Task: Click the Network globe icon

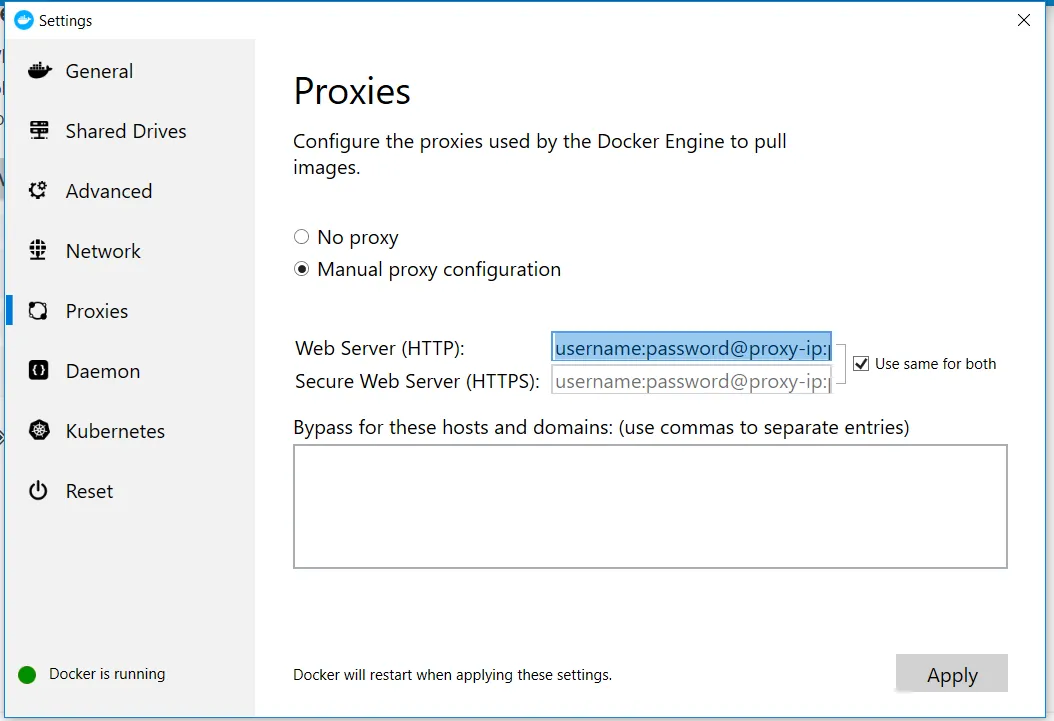Action: pyautogui.click(x=39, y=251)
